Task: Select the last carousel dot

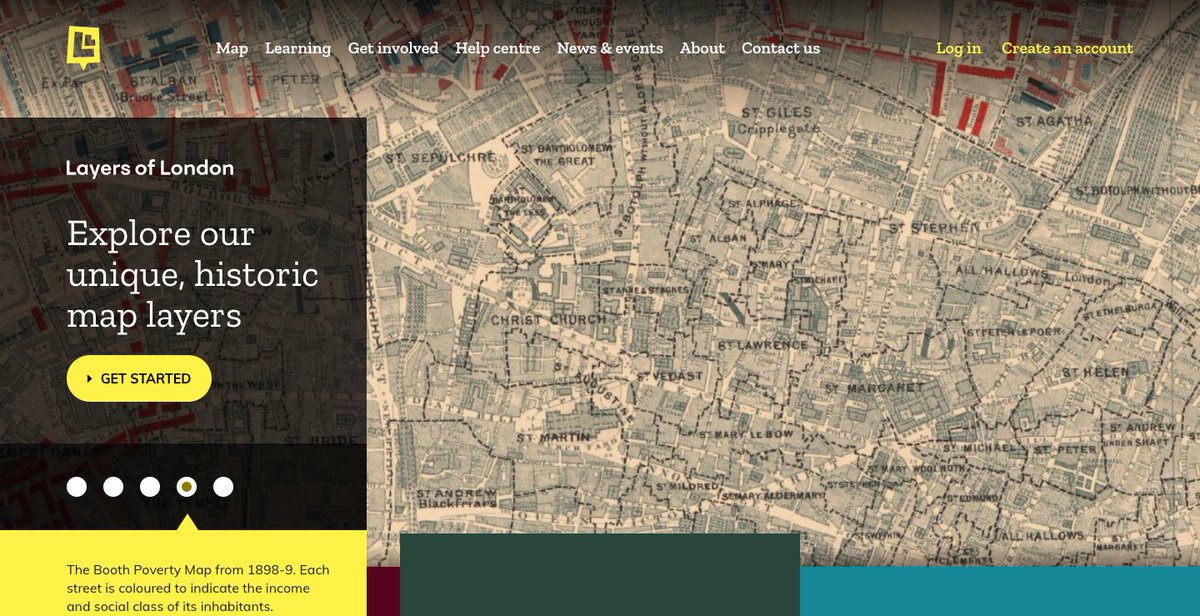Action: click(222, 486)
